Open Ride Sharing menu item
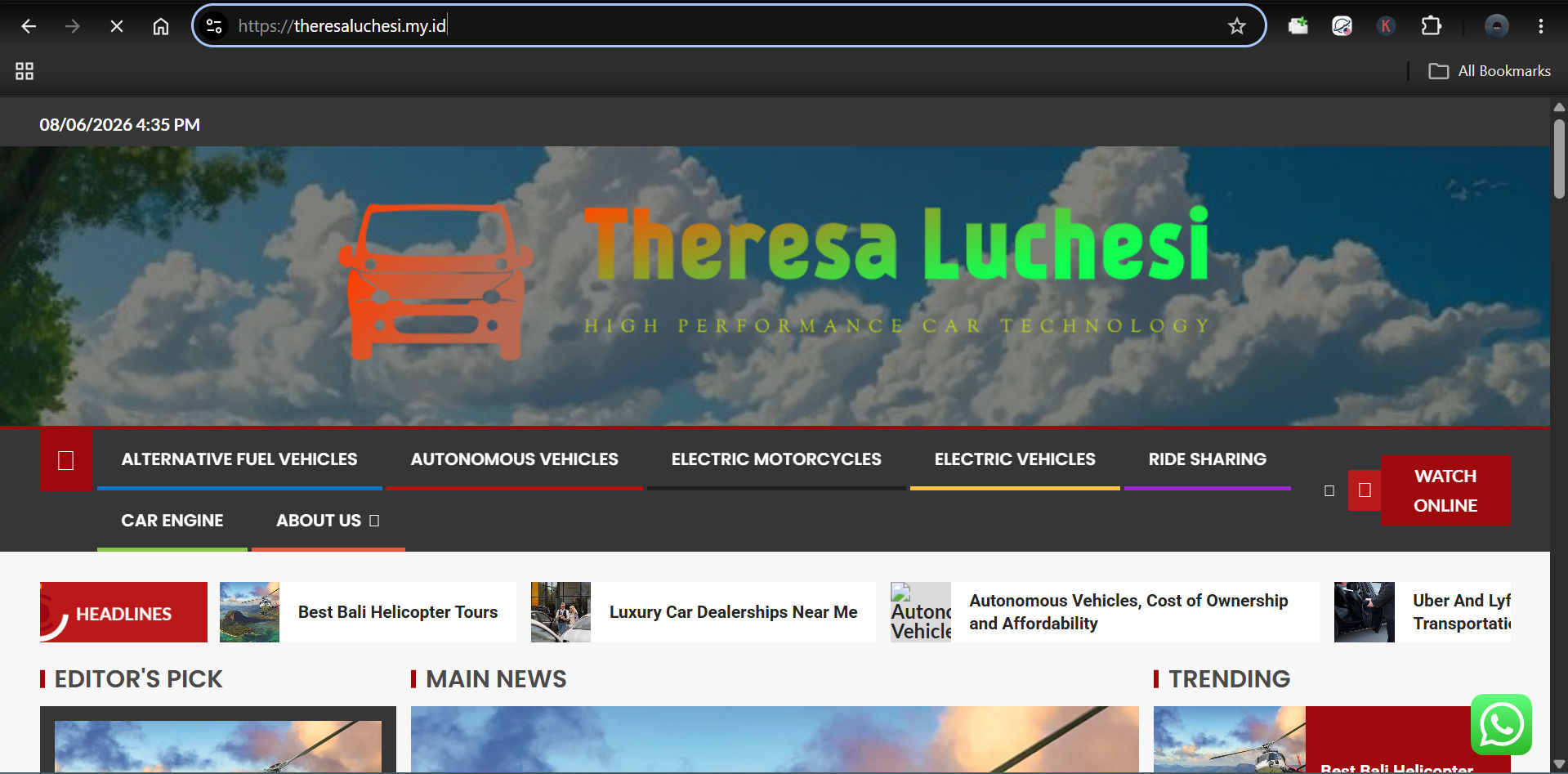The image size is (1568, 774). point(1207,459)
